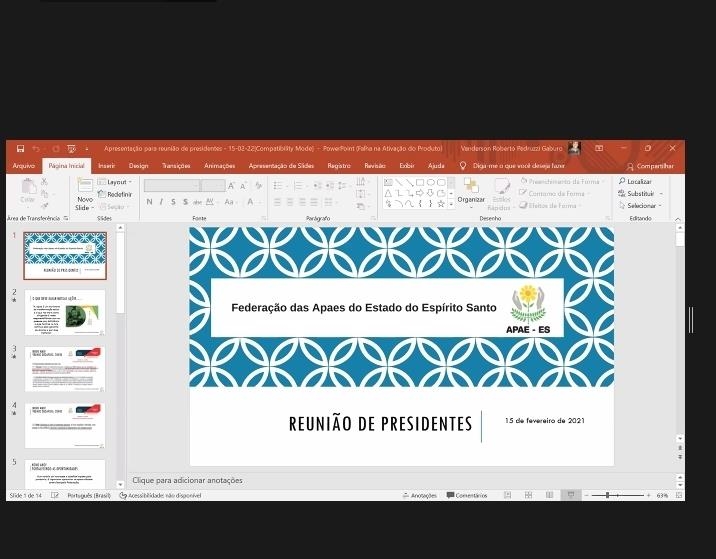The width and height of the screenshot is (716, 559).
Task: Switch to the Exibir tab
Action: 406,166
